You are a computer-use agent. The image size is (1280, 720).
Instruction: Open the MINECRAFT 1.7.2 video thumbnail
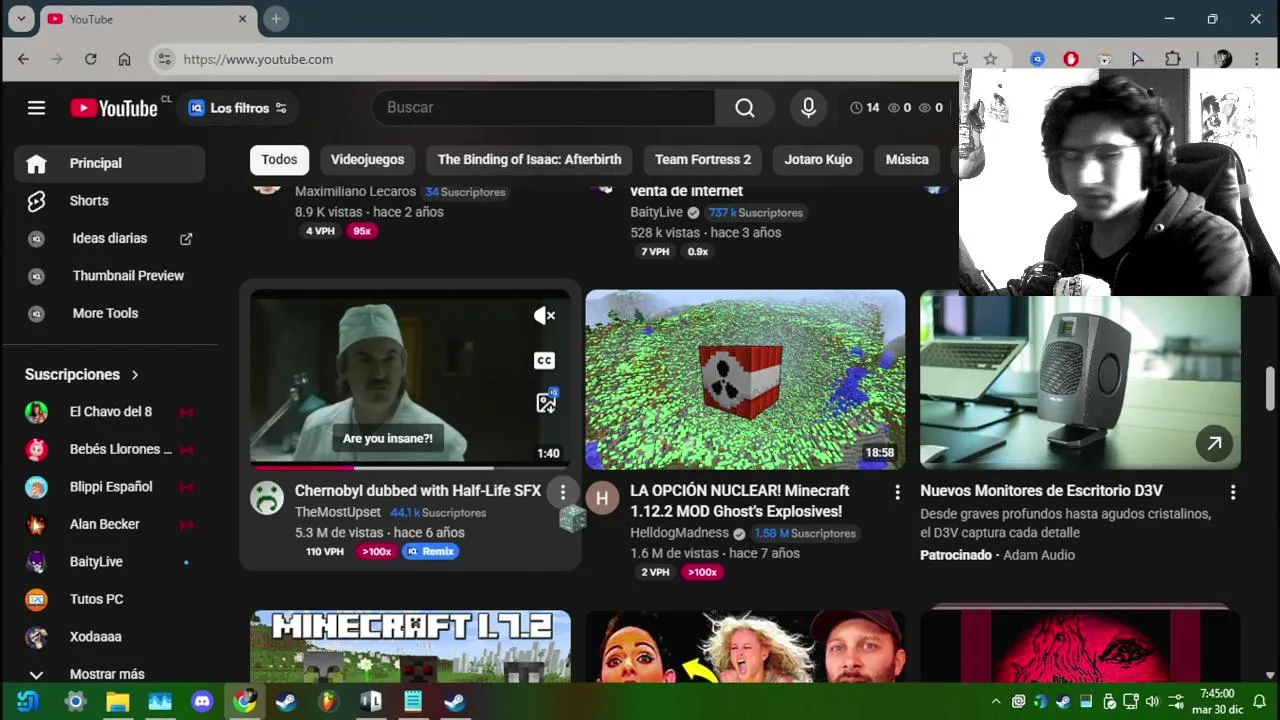coord(410,646)
